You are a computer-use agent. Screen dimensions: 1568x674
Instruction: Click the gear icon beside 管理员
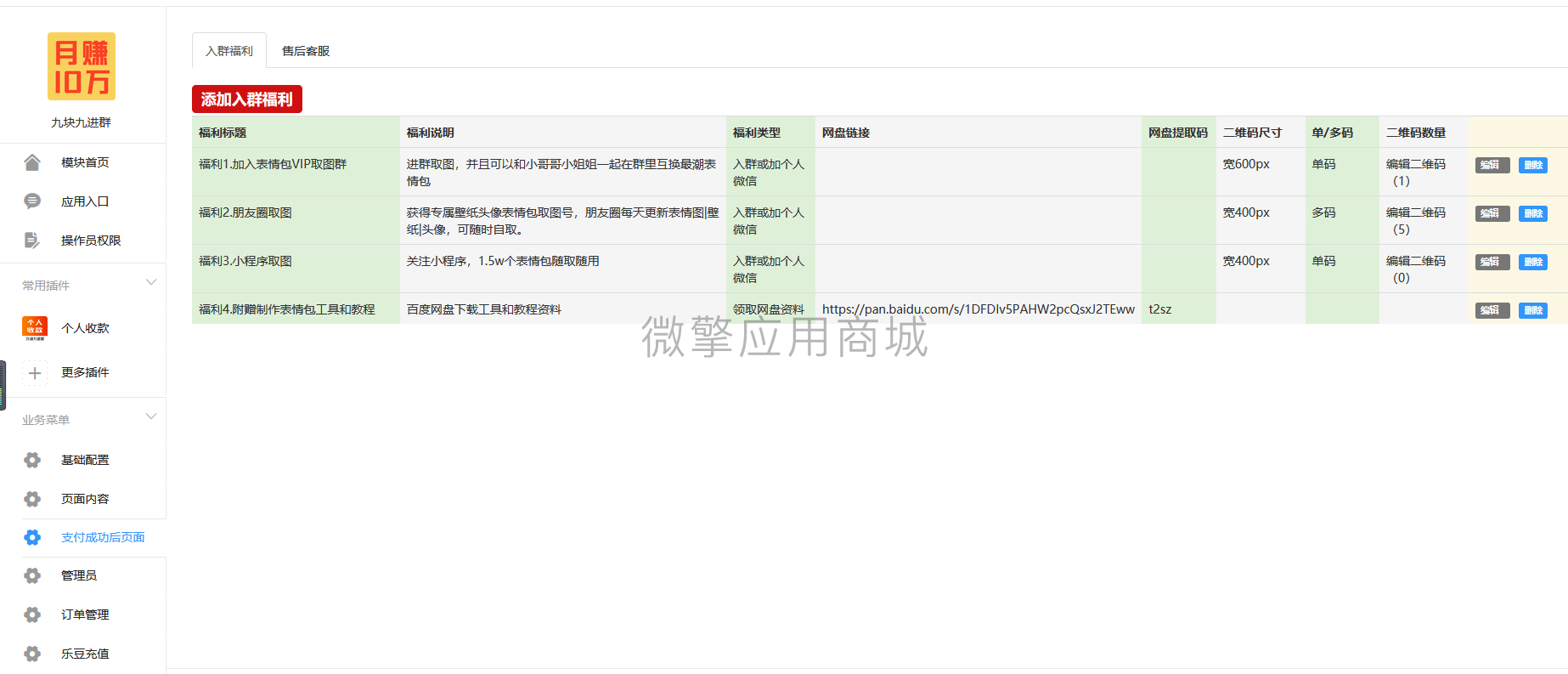click(32, 575)
